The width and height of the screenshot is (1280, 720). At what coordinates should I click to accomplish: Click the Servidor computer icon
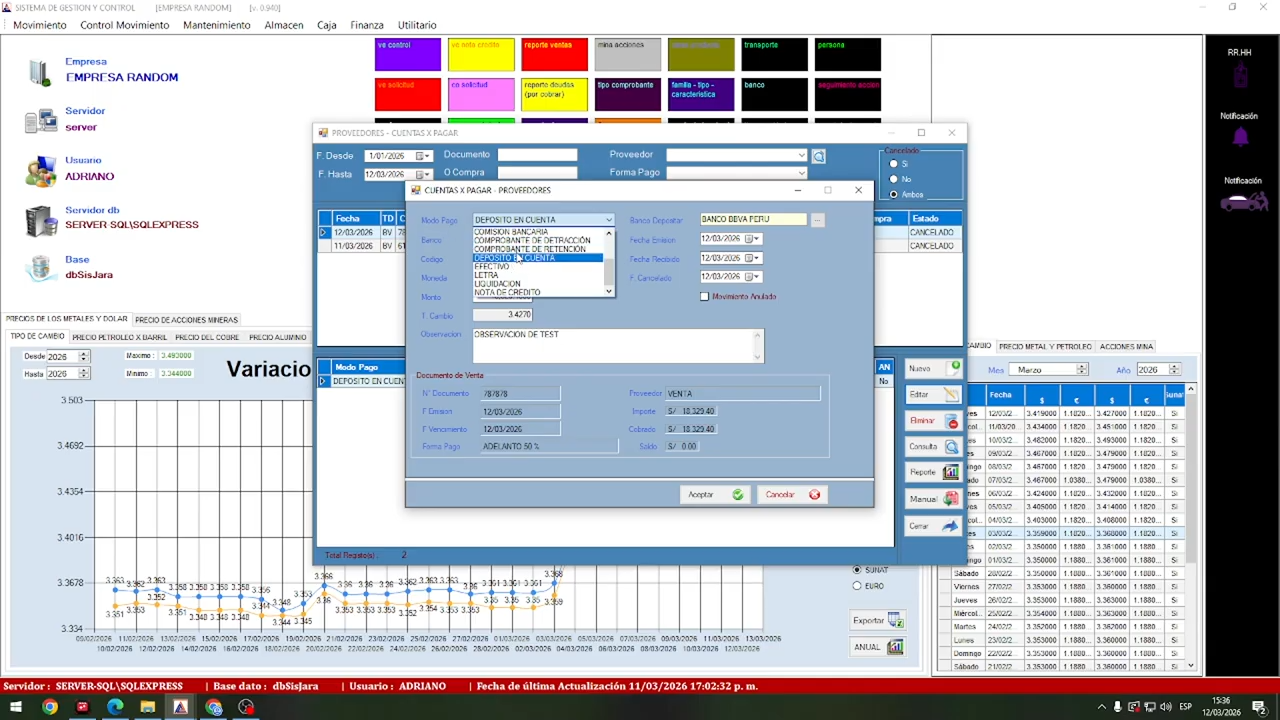point(40,121)
